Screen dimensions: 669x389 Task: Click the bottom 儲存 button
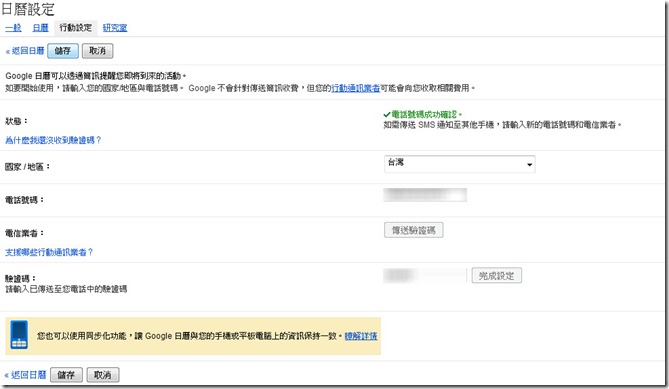tap(66, 375)
